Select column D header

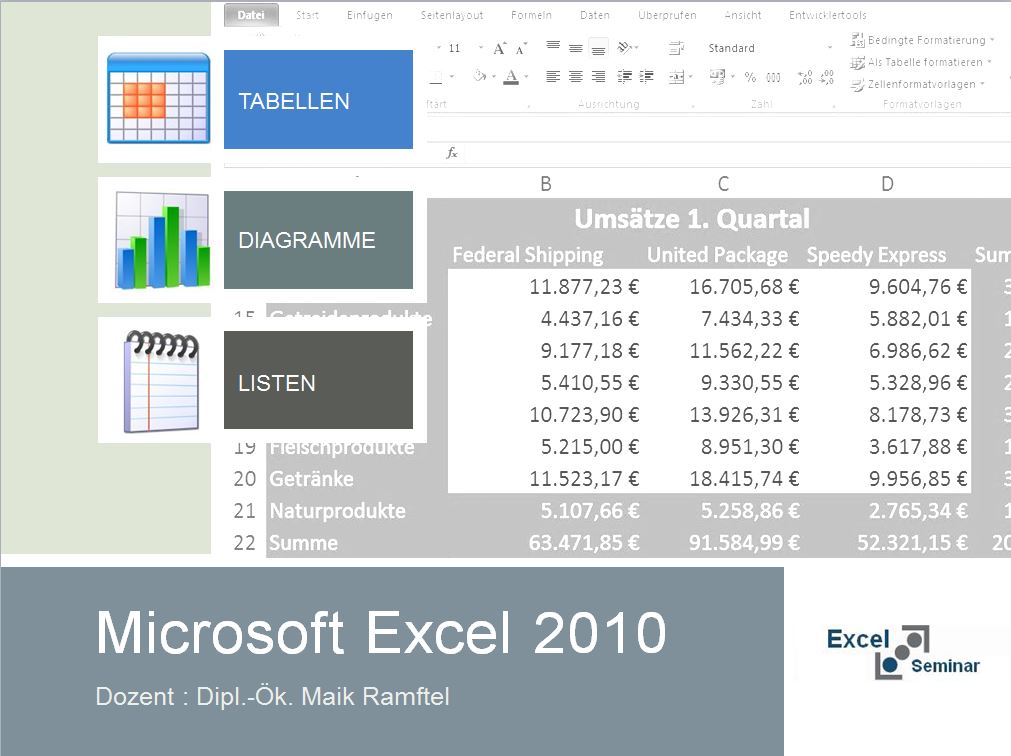[x=887, y=184]
